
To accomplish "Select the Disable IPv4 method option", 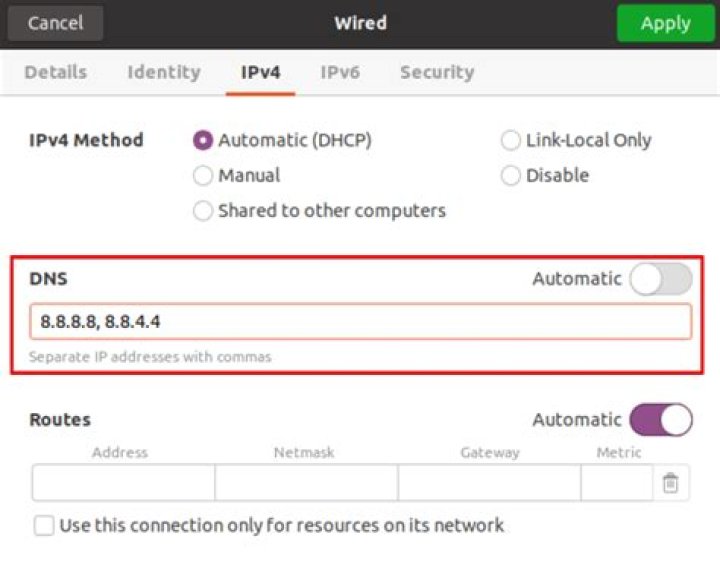I will tap(511, 175).
